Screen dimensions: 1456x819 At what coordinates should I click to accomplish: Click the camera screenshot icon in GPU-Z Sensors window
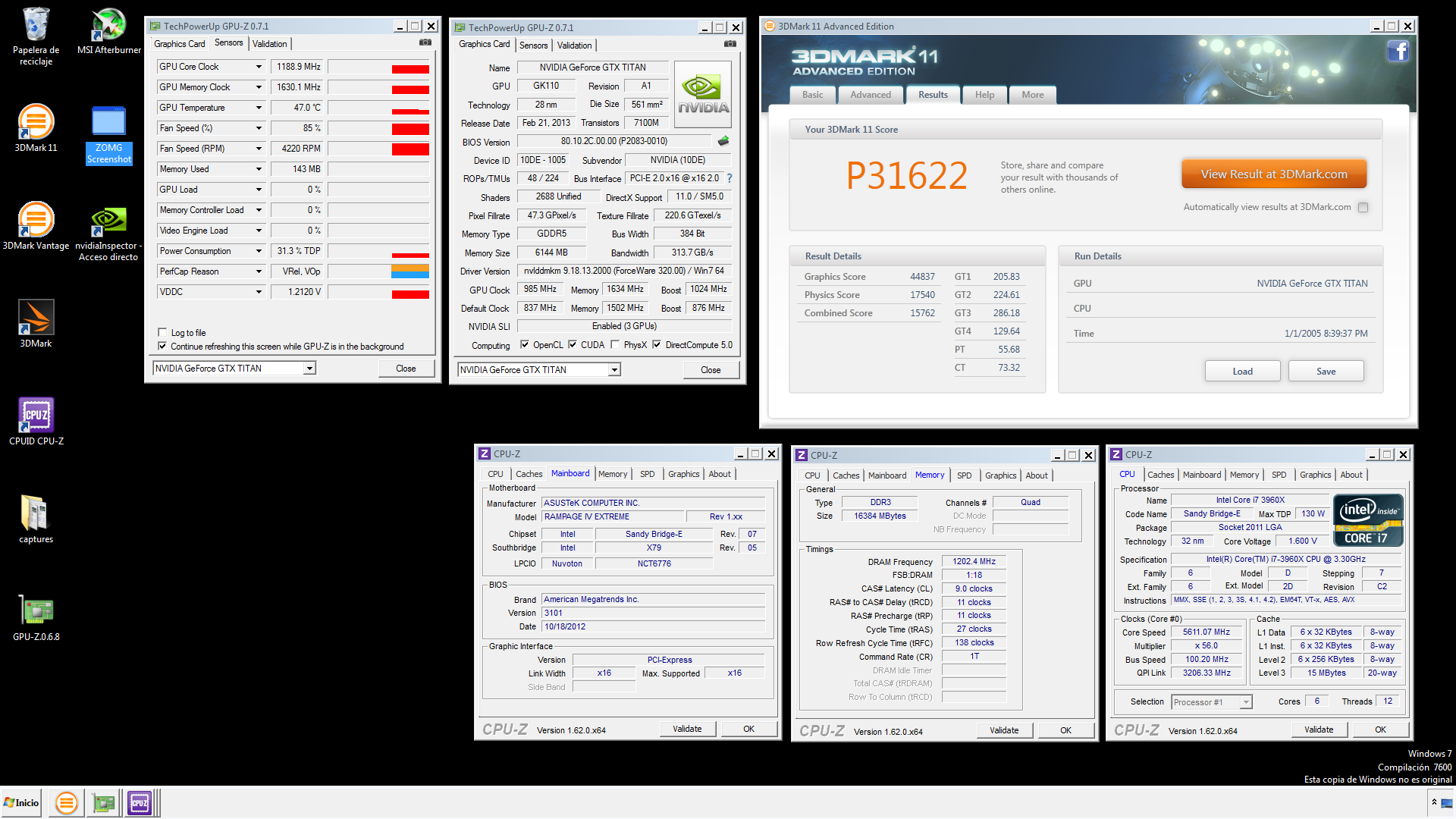pos(425,43)
